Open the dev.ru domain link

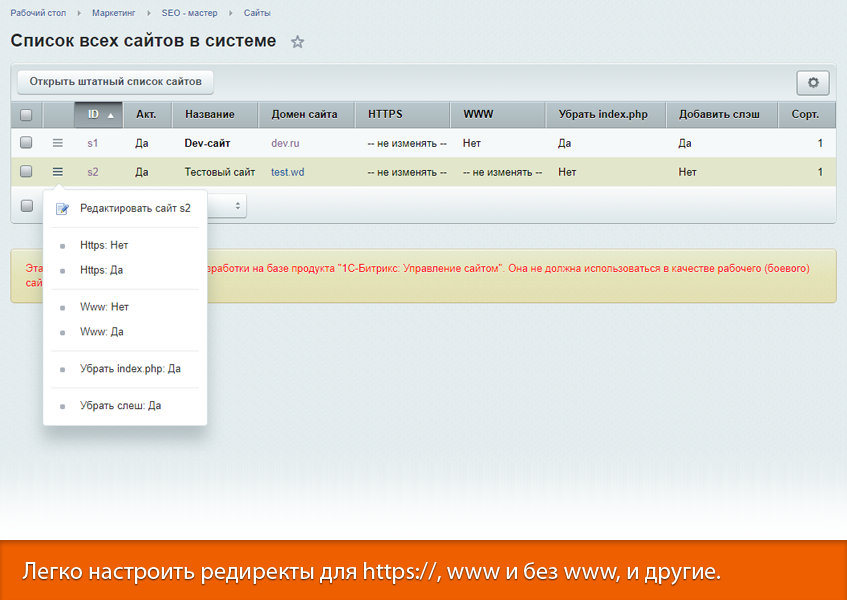click(285, 143)
